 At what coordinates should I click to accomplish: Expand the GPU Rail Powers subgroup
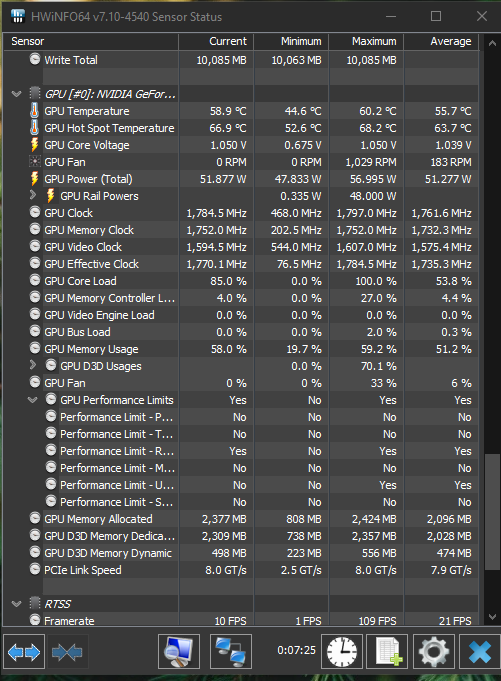point(33,195)
